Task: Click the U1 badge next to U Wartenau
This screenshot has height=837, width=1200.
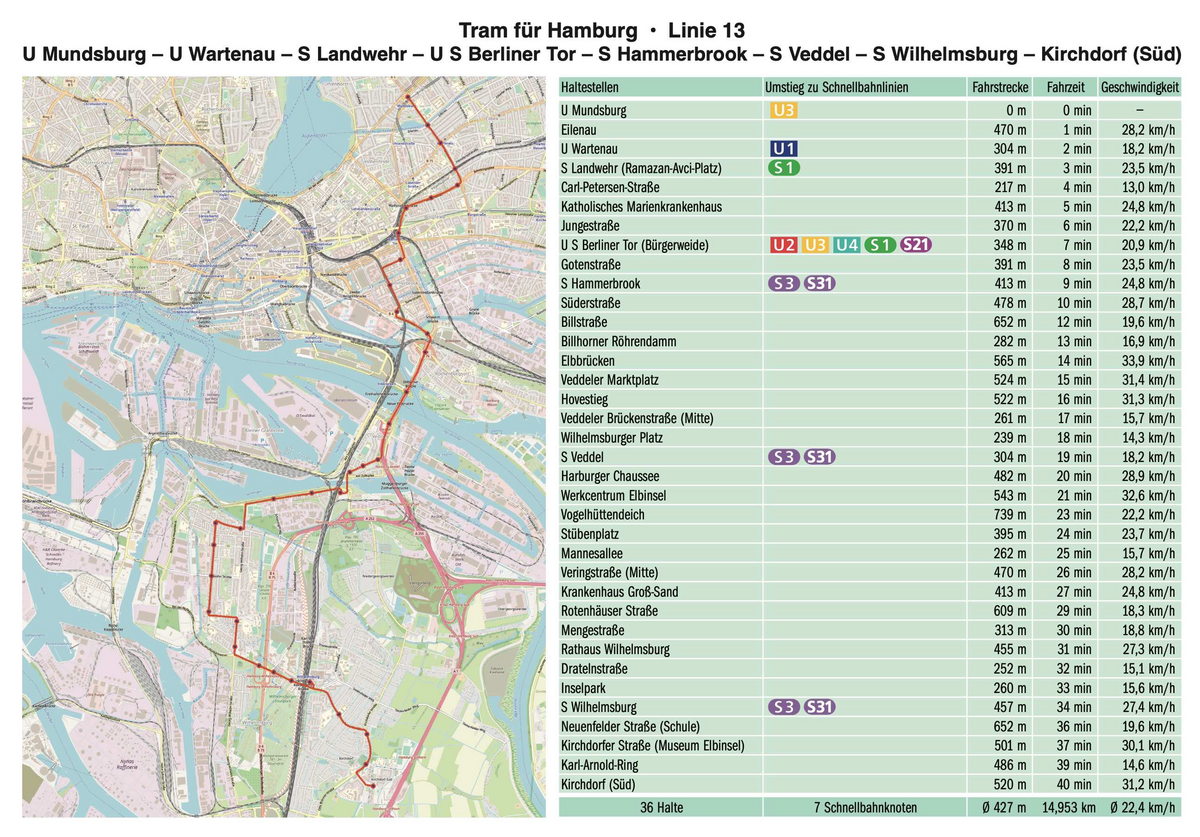Action: [x=784, y=149]
